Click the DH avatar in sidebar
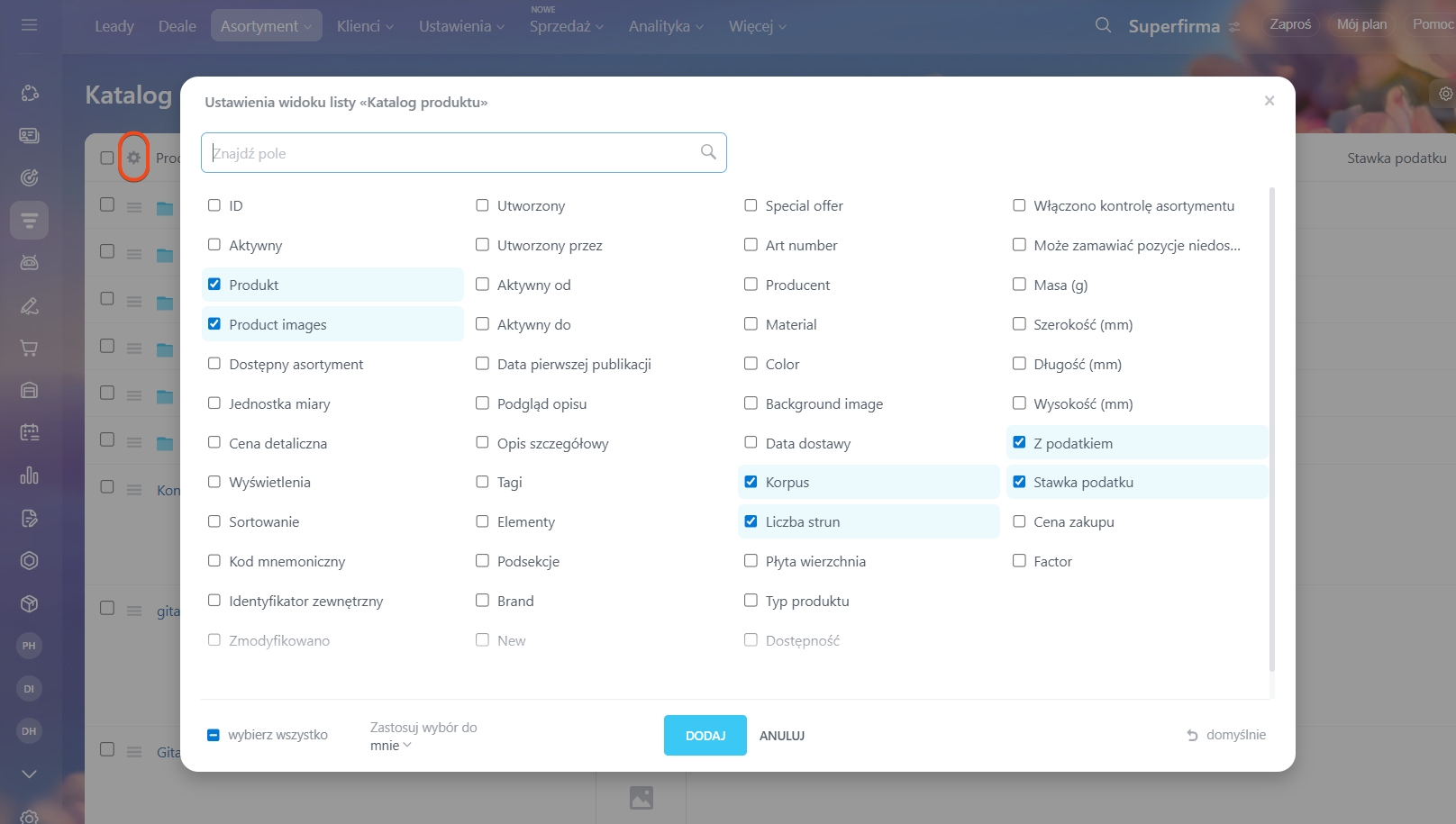1456x824 pixels. coord(29,731)
